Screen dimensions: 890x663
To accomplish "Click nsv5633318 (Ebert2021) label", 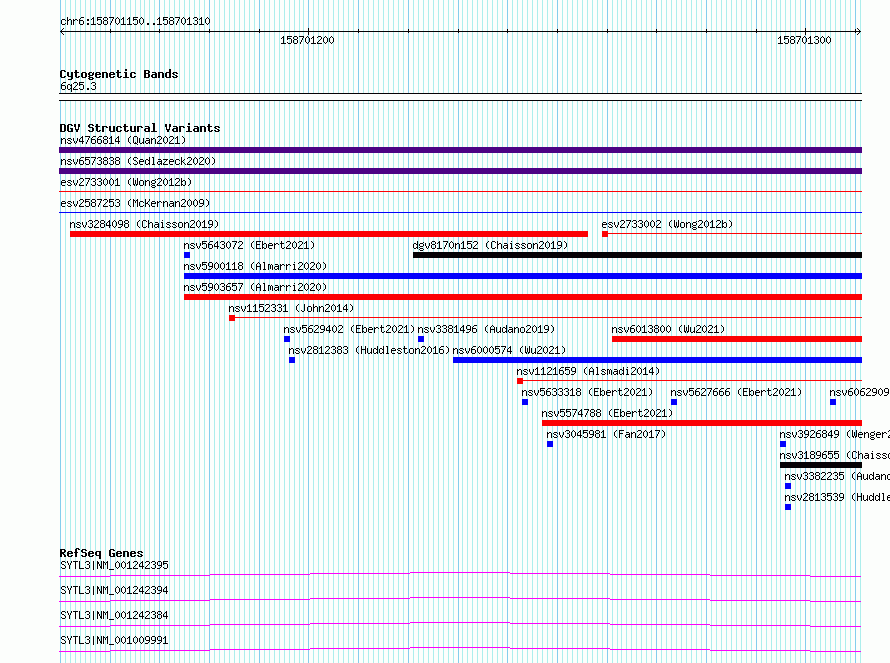I will pyautogui.click(x=587, y=392).
